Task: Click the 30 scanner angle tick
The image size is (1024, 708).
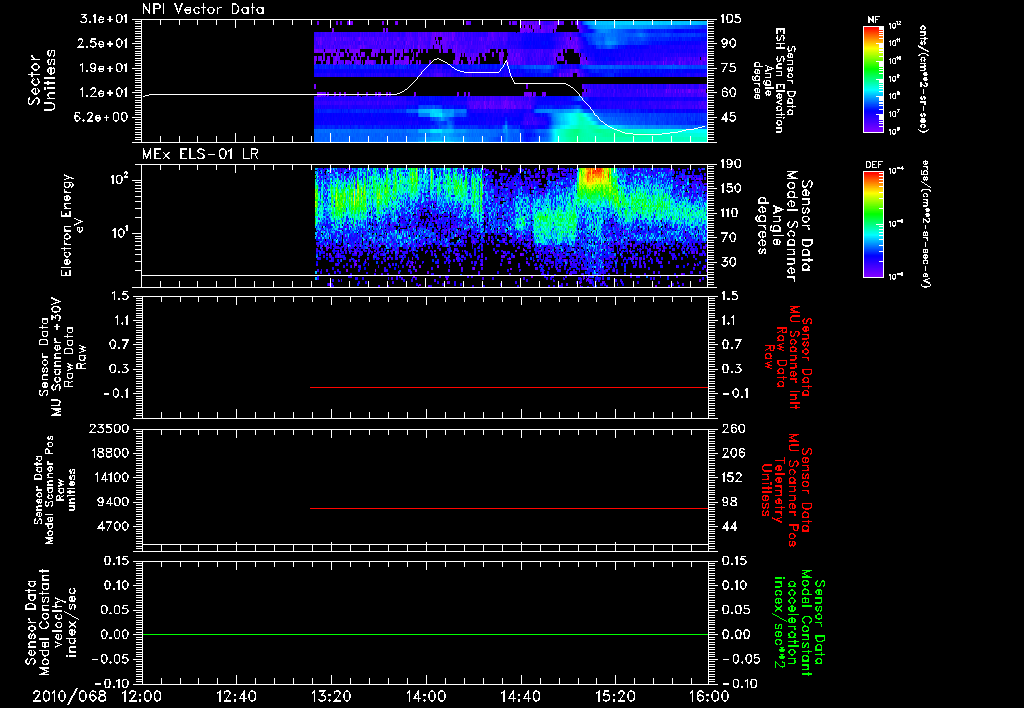Action: coord(728,262)
